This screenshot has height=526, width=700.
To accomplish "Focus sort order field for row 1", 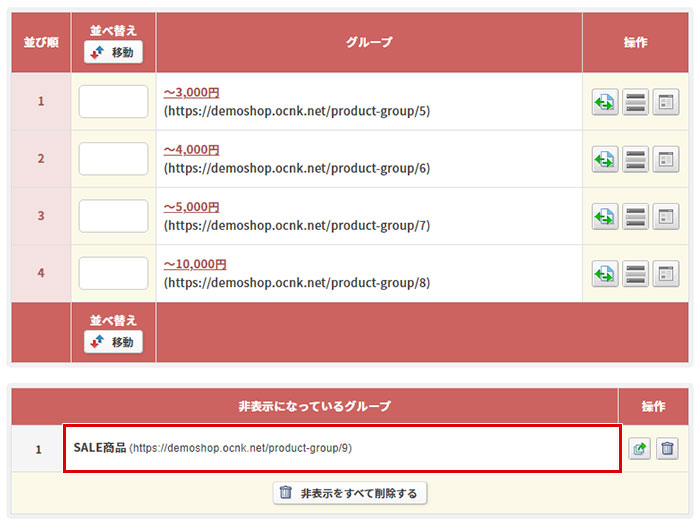I will (113, 102).
